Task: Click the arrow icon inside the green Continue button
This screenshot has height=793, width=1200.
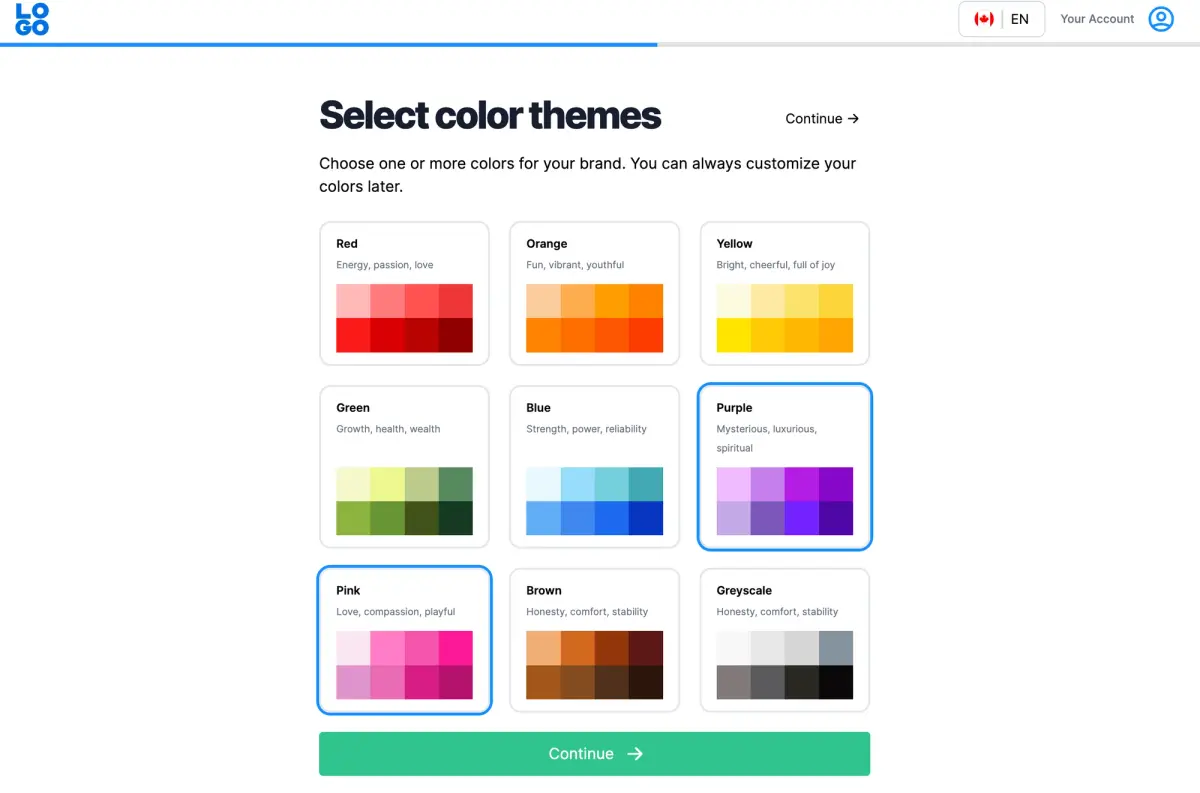Action: coord(636,754)
